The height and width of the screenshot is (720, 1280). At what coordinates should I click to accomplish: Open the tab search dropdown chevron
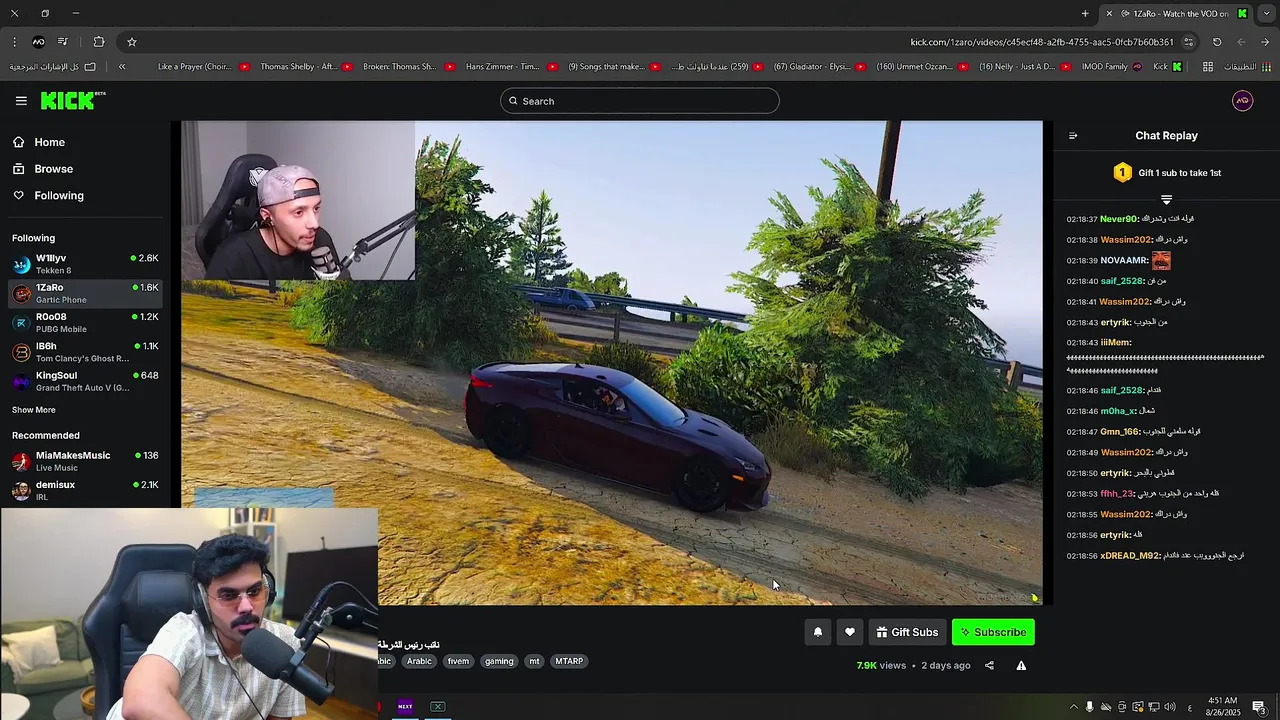[1266, 14]
